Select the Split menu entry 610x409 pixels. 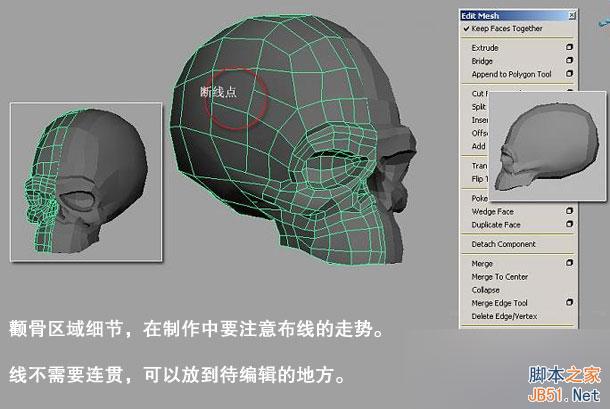click(479, 107)
